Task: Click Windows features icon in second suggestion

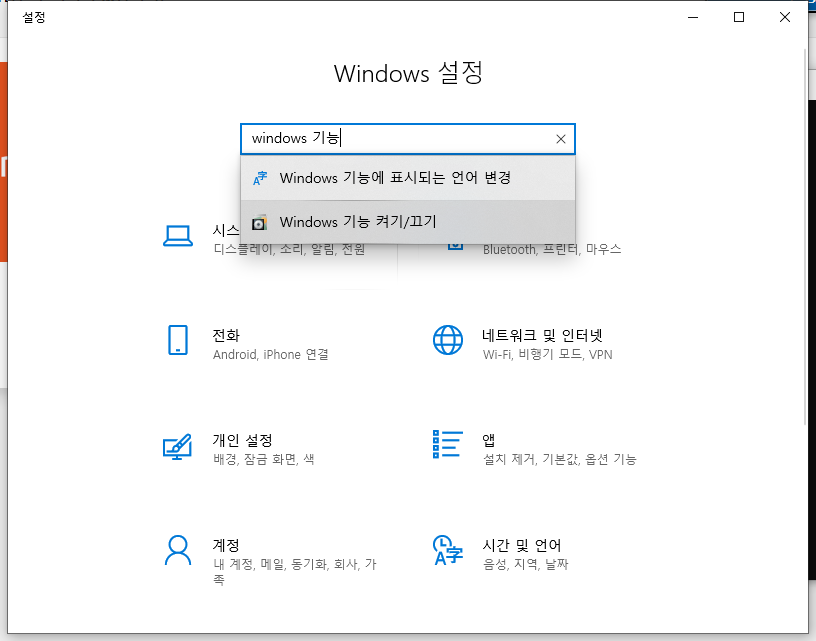Action: click(260, 222)
